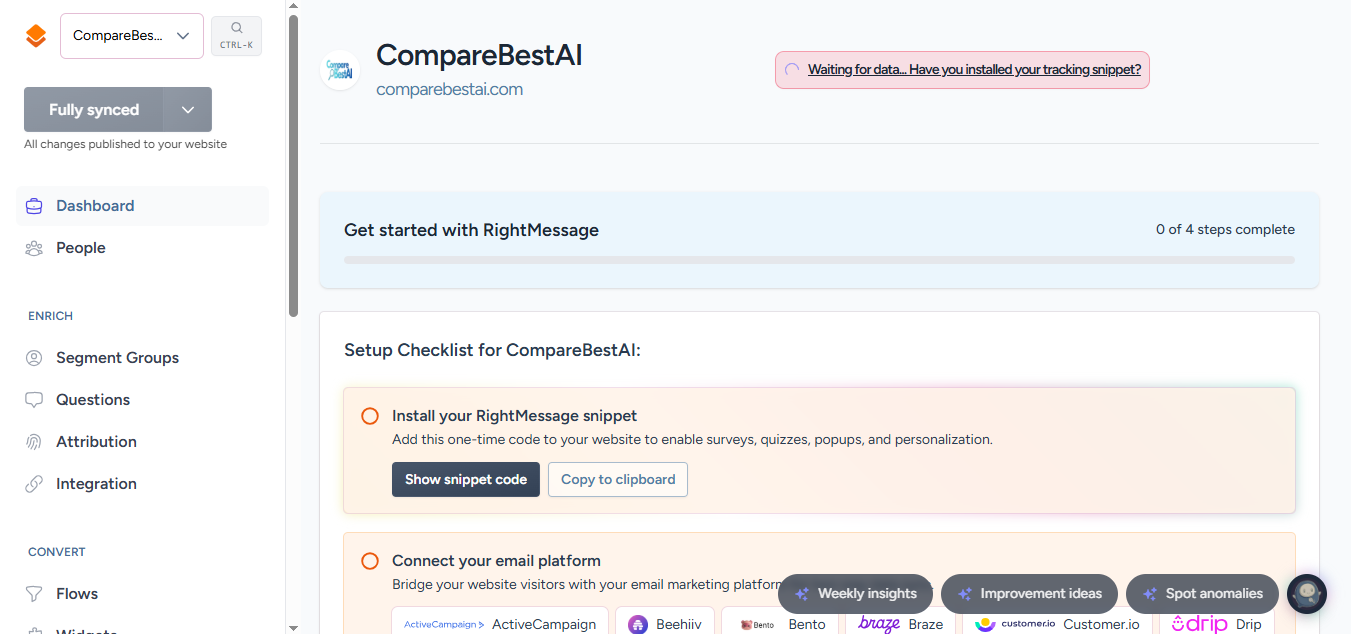Click the Beehiiv purple logo icon
Viewport: 1351px width, 634px height.
click(638, 624)
